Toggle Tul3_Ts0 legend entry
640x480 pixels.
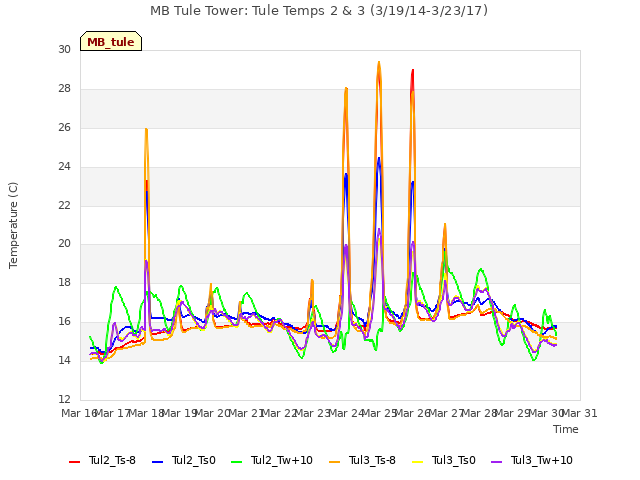[444, 460]
